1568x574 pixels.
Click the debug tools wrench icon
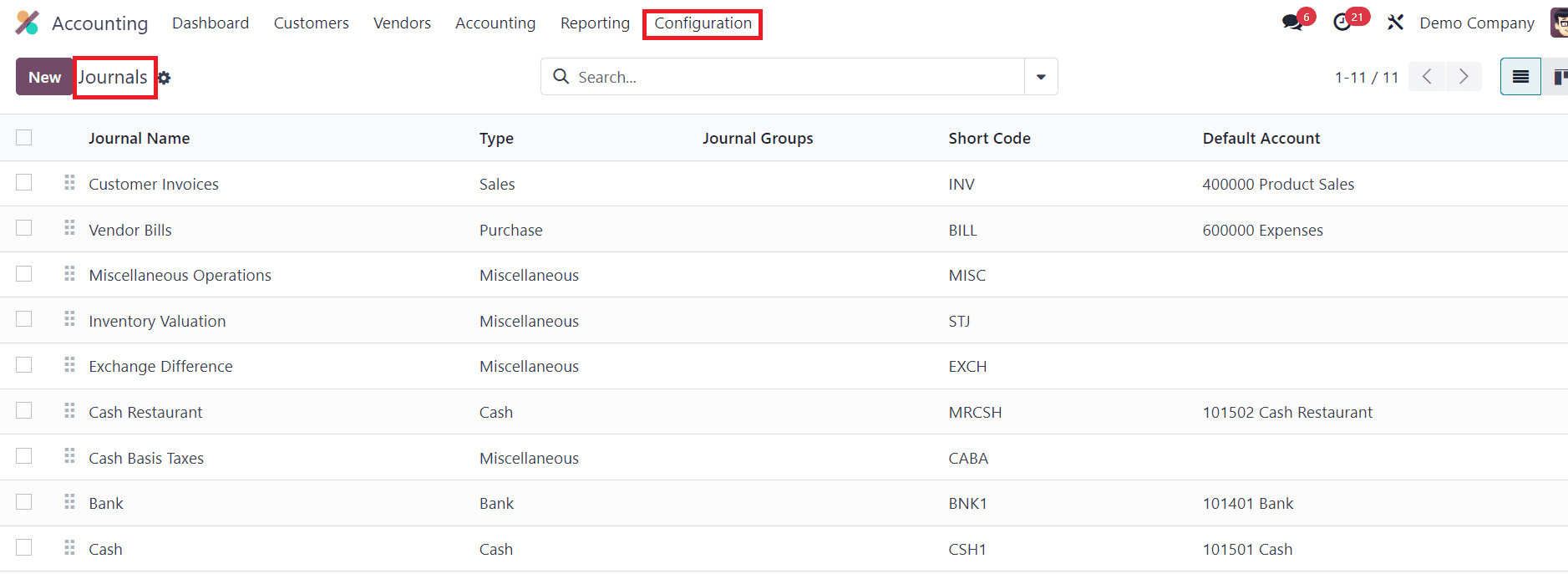[x=1395, y=23]
